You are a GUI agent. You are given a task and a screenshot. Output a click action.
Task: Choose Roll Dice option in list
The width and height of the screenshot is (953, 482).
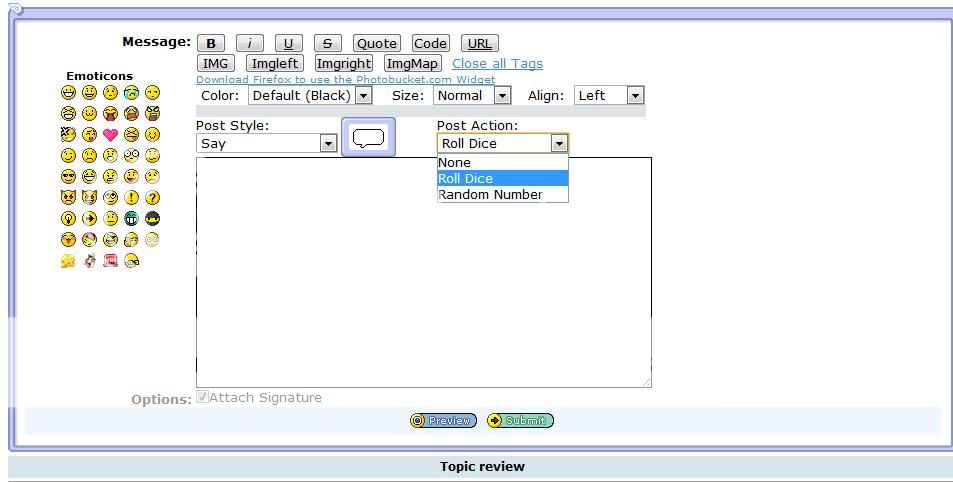503,178
